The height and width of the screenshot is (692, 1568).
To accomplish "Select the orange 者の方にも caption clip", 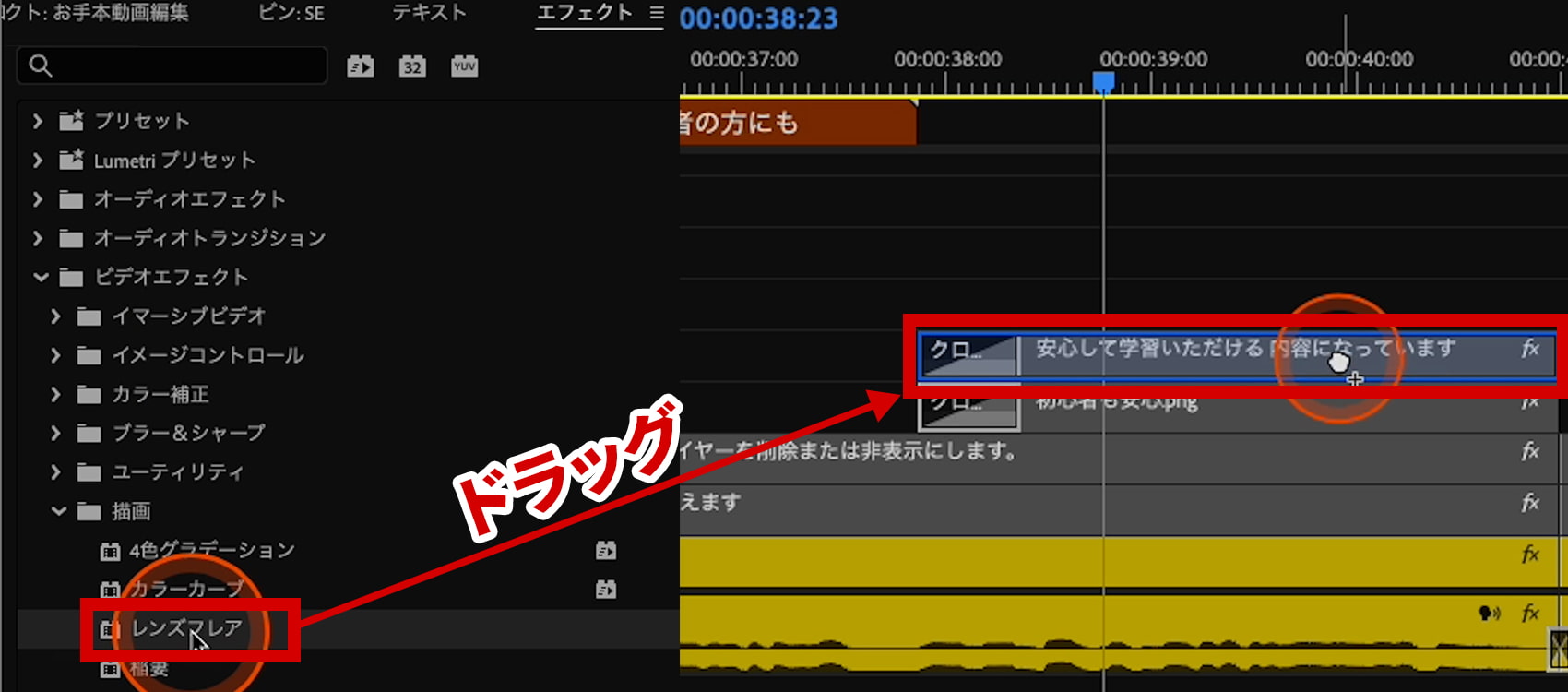I will point(798,123).
